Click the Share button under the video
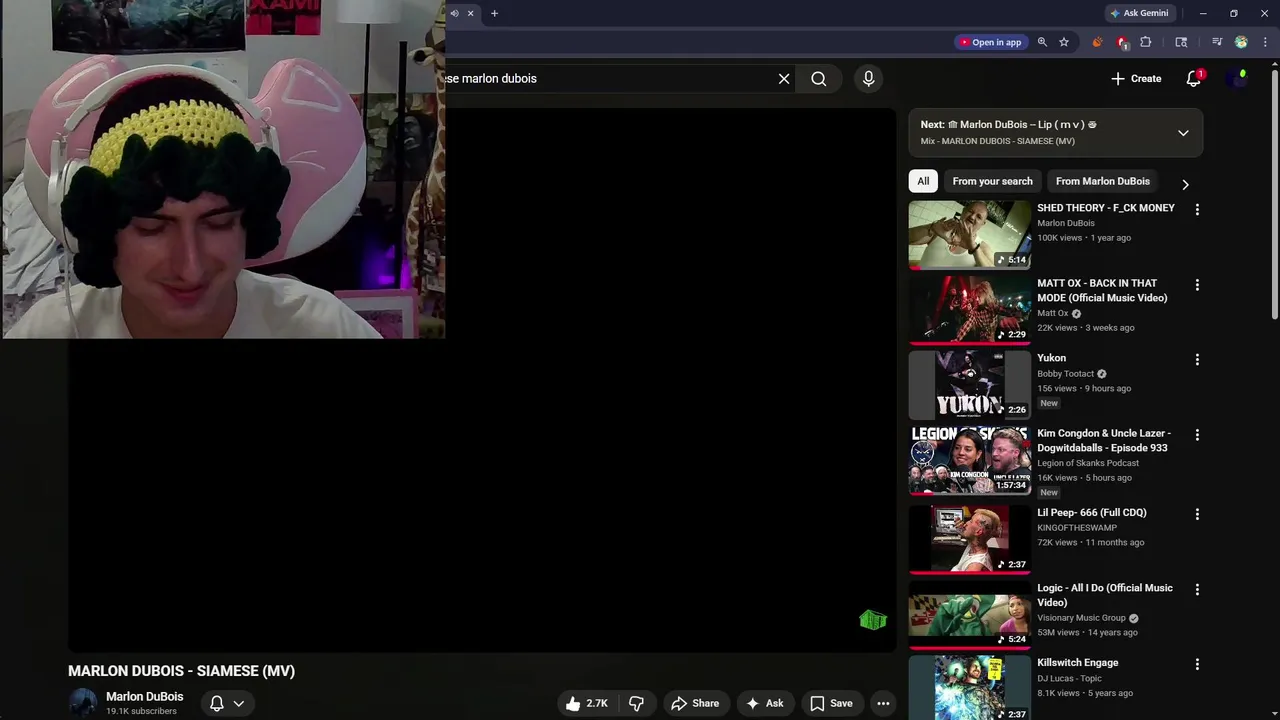Screen dimensions: 1280x720 point(695,704)
